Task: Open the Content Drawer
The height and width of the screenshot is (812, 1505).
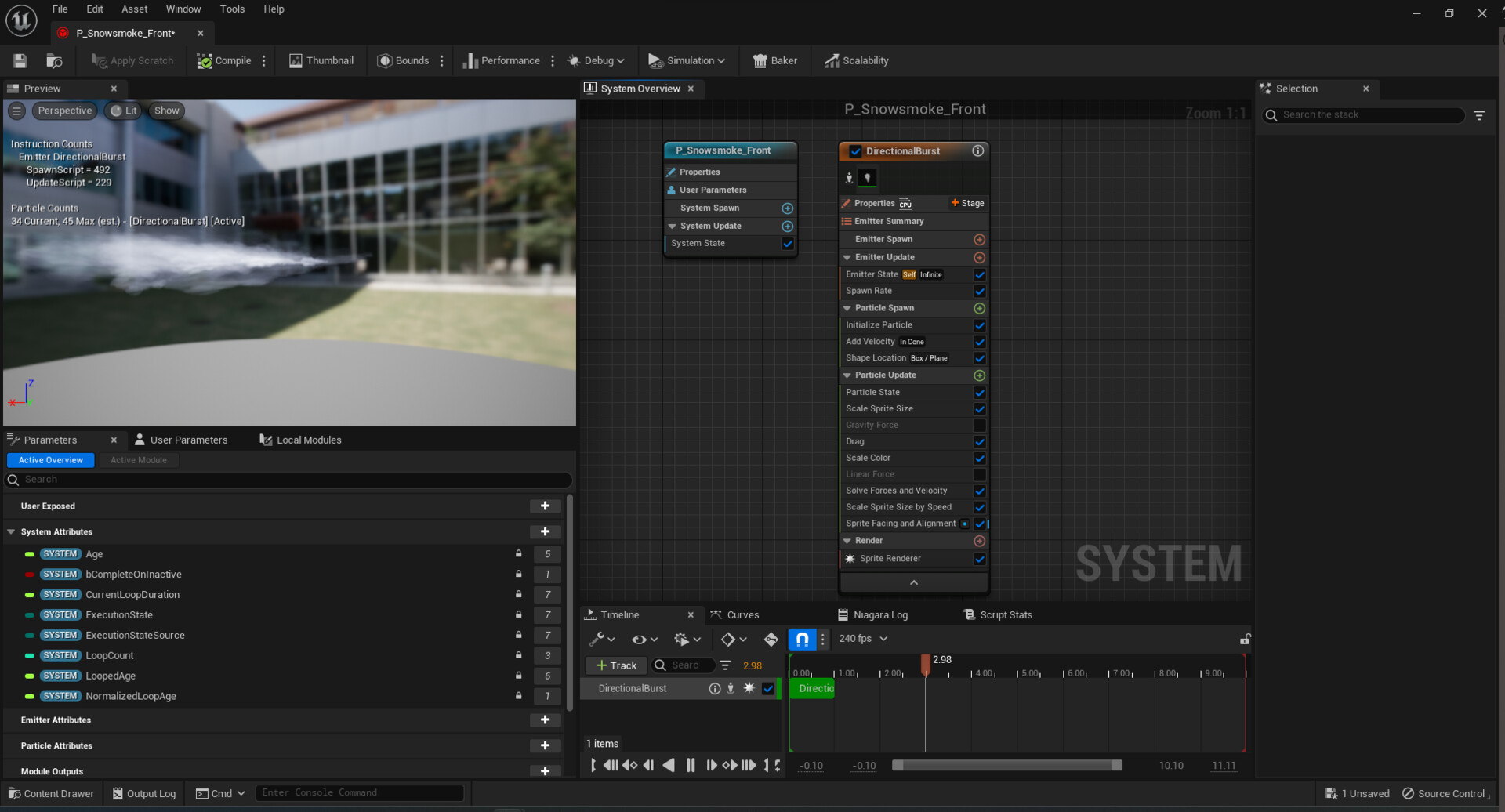Action: point(51,793)
